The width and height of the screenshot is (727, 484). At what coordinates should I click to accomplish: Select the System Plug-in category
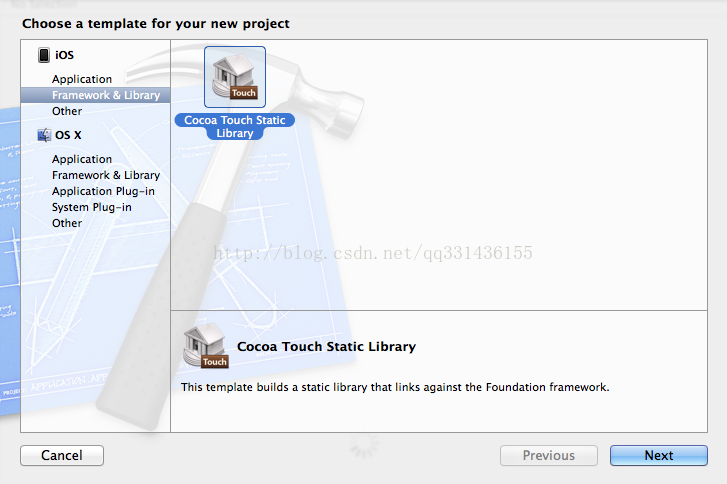tap(91, 207)
